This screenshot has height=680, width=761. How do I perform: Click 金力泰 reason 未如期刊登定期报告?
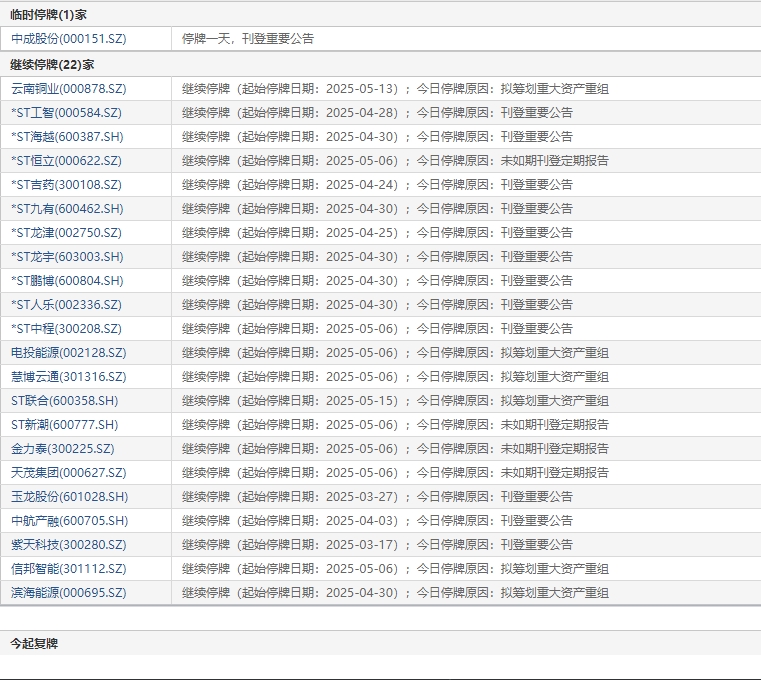[x=555, y=449]
